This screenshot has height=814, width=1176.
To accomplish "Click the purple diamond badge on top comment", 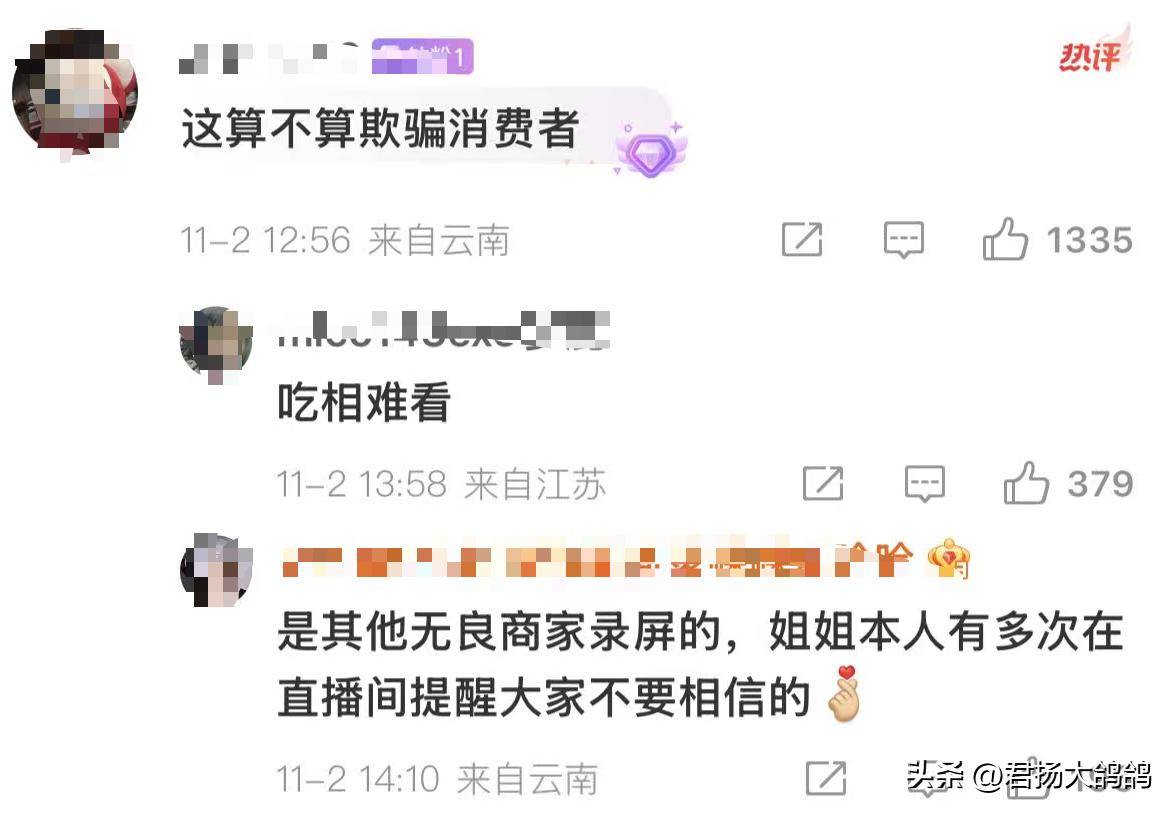I will 651,149.
